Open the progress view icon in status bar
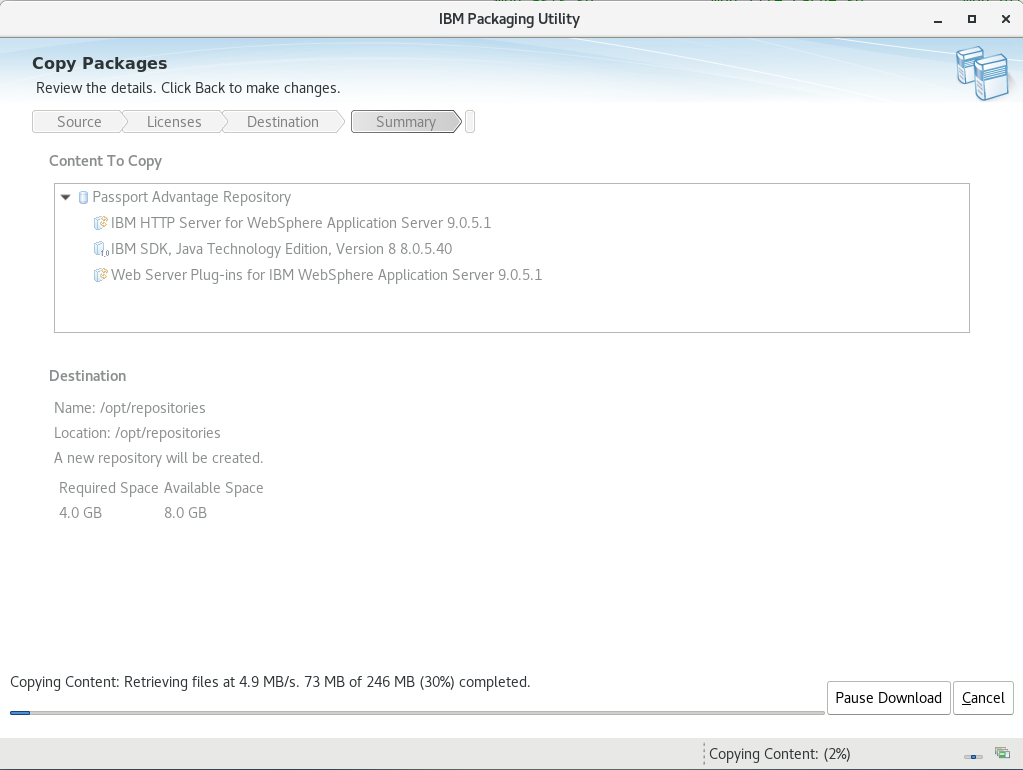 [x=1002, y=753]
